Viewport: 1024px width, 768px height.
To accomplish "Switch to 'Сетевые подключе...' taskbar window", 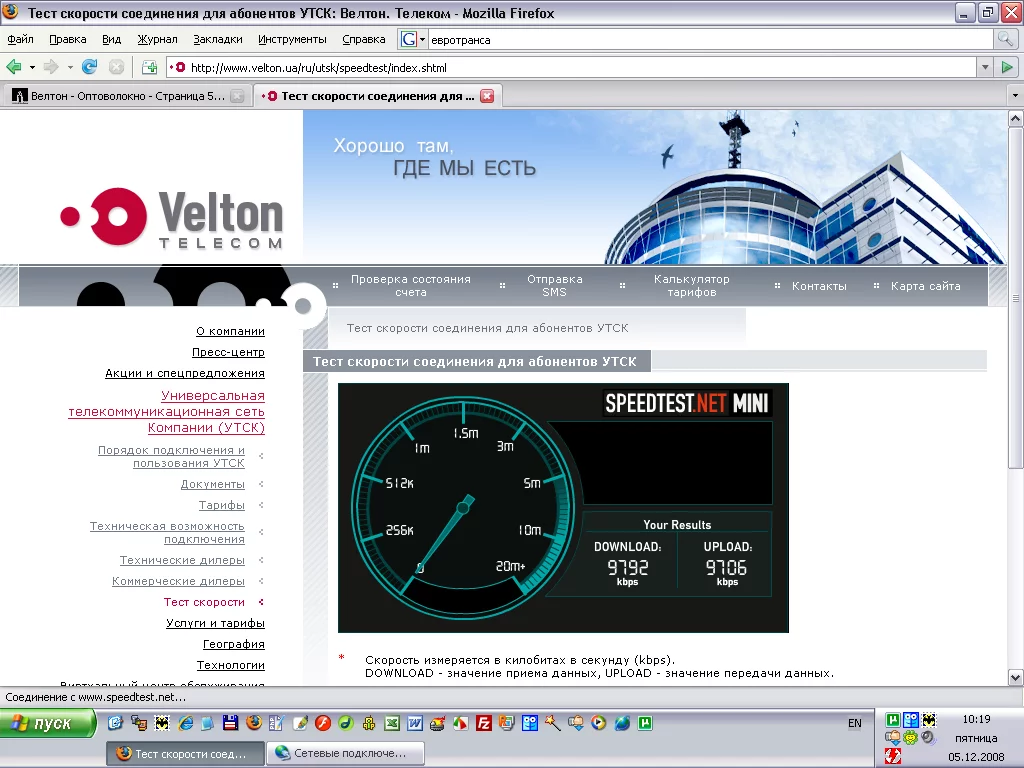I will coord(345,753).
